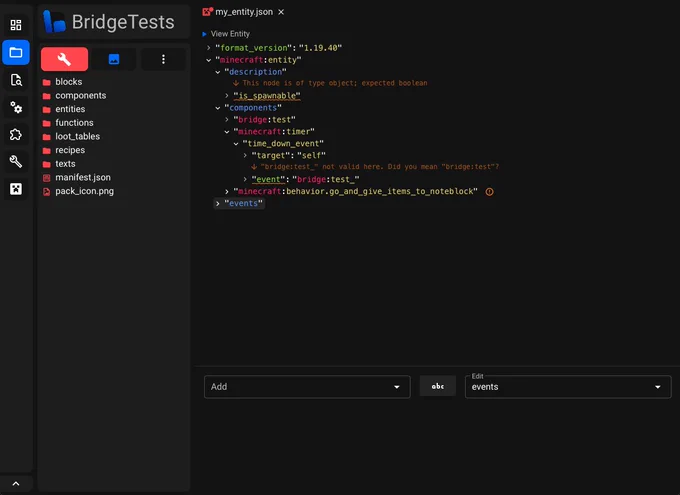Select the my_entity.json tab label
Image resolution: width=680 pixels, height=495 pixels.
tap(244, 12)
